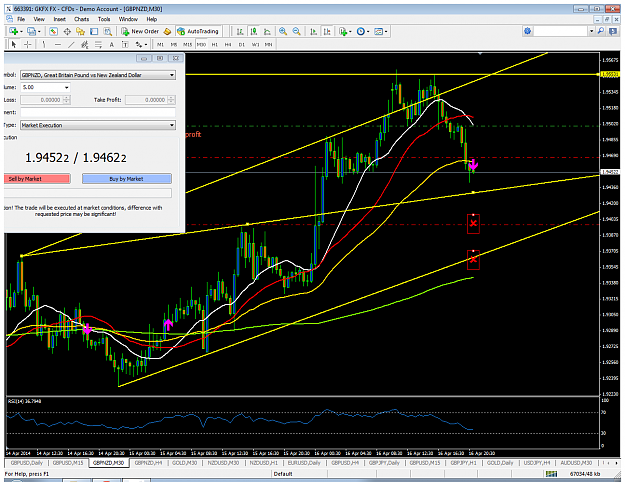
Task: Switch timeframe to M5
Action: (x=174, y=45)
